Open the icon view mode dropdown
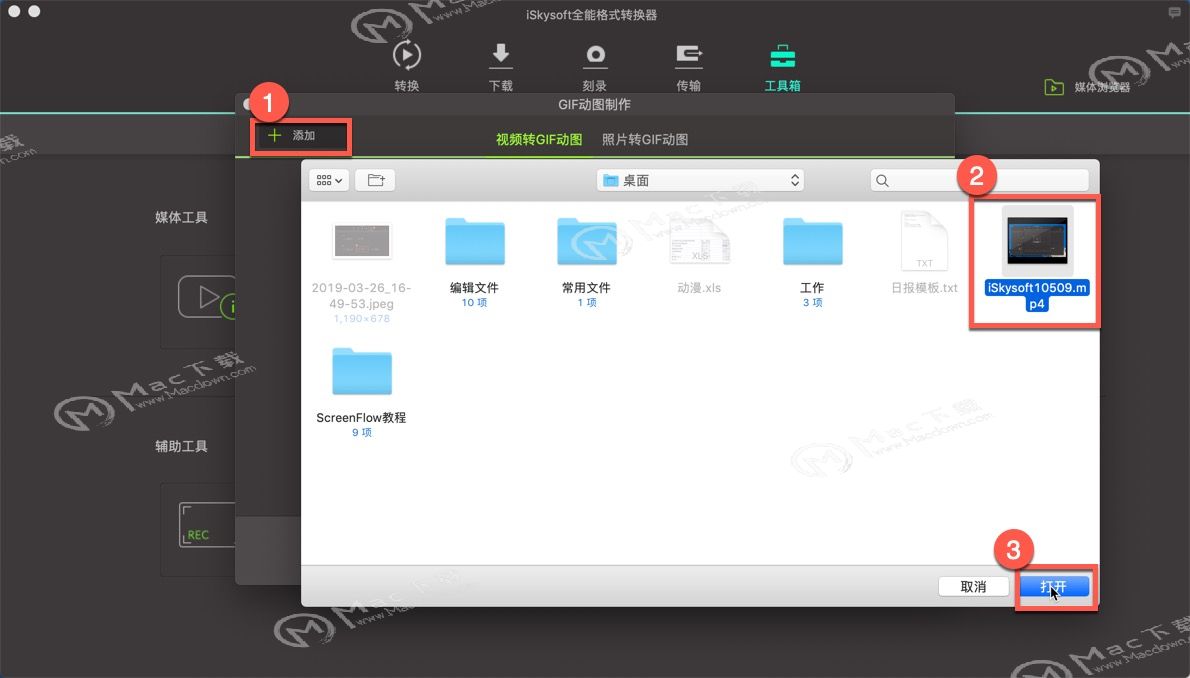Screen dimensions: 1190x678 pos(329,180)
